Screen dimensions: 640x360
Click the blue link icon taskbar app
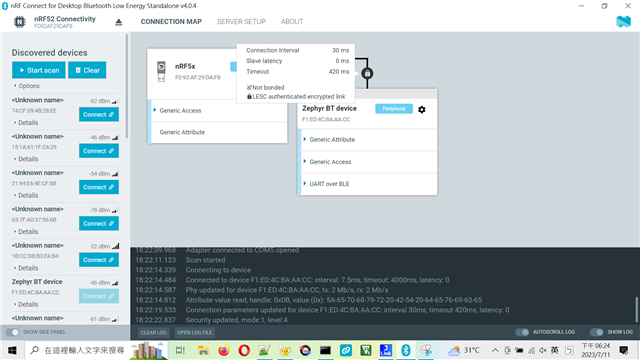(346, 350)
